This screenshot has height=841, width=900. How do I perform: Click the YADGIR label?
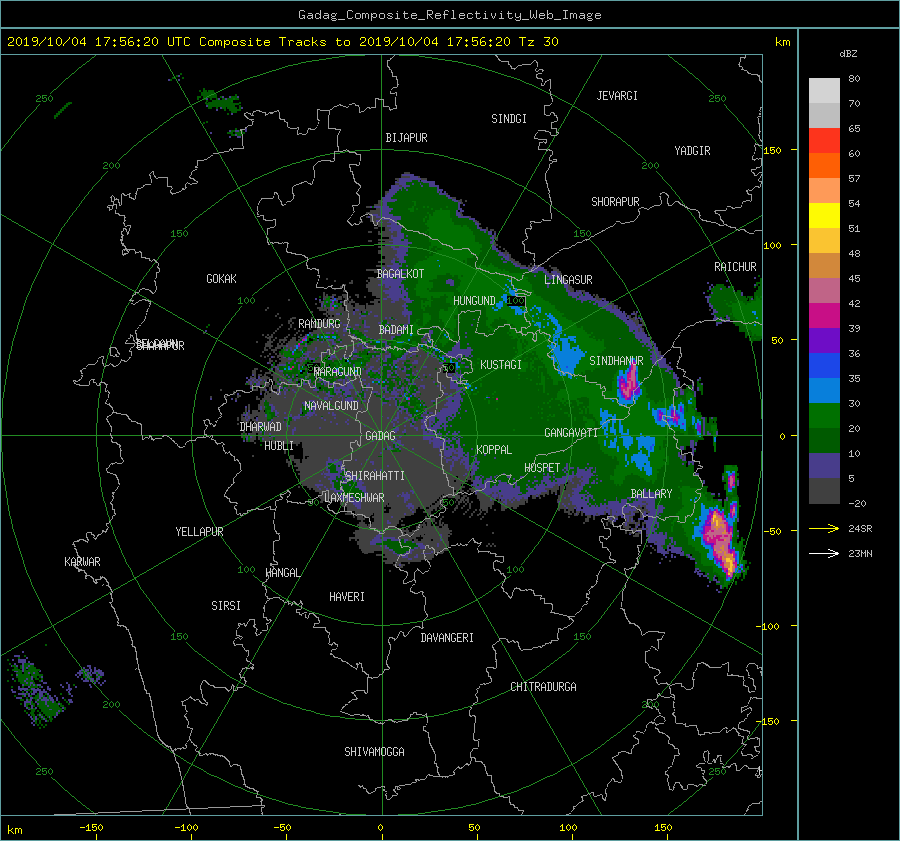[x=692, y=151]
